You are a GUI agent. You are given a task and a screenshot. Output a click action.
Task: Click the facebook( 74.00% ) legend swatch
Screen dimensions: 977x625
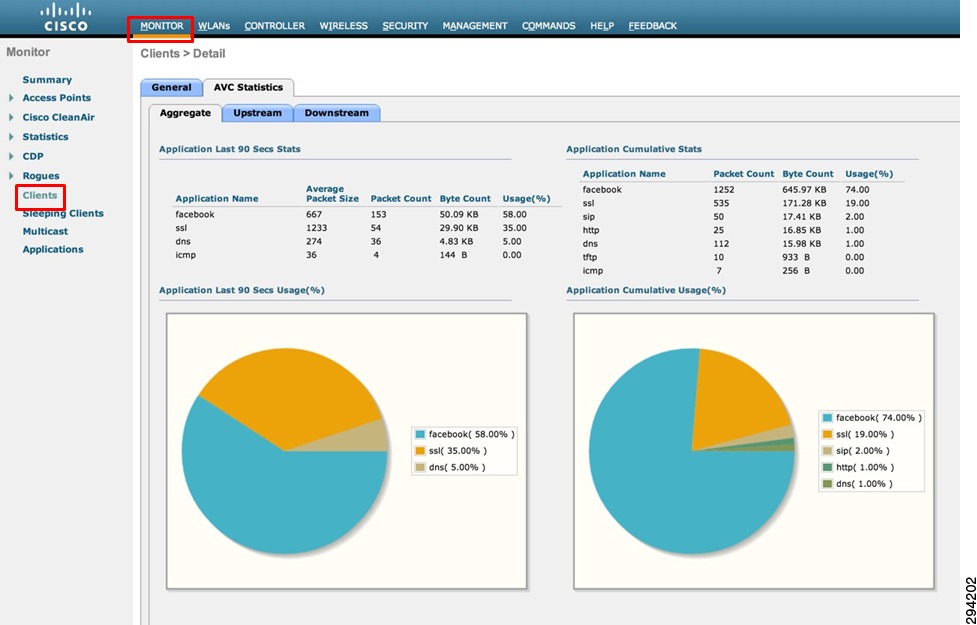(x=827, y=418)
